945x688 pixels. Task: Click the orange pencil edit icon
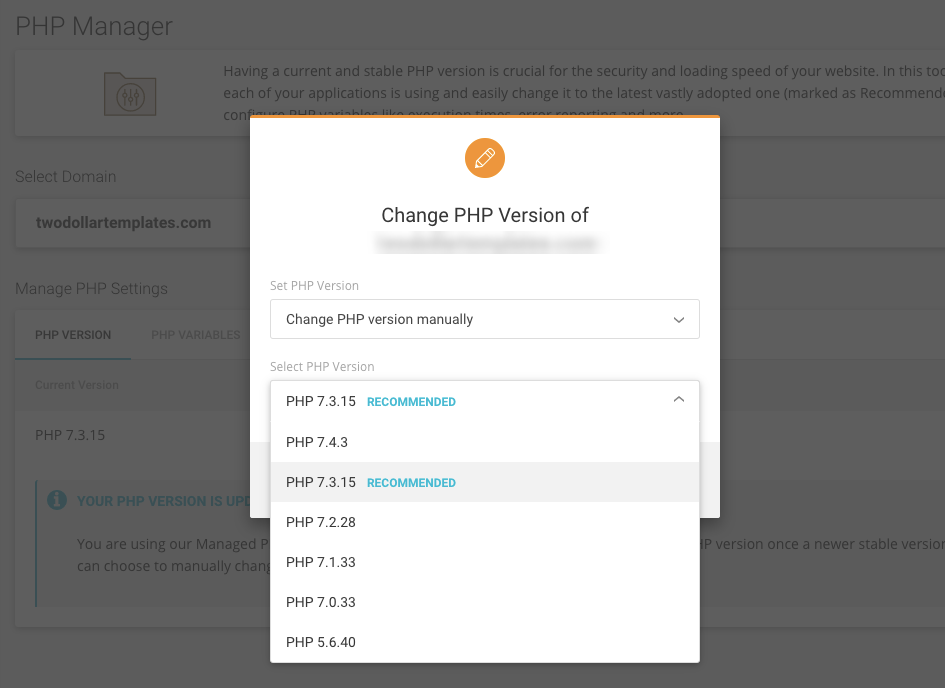(x=484, y=158)
